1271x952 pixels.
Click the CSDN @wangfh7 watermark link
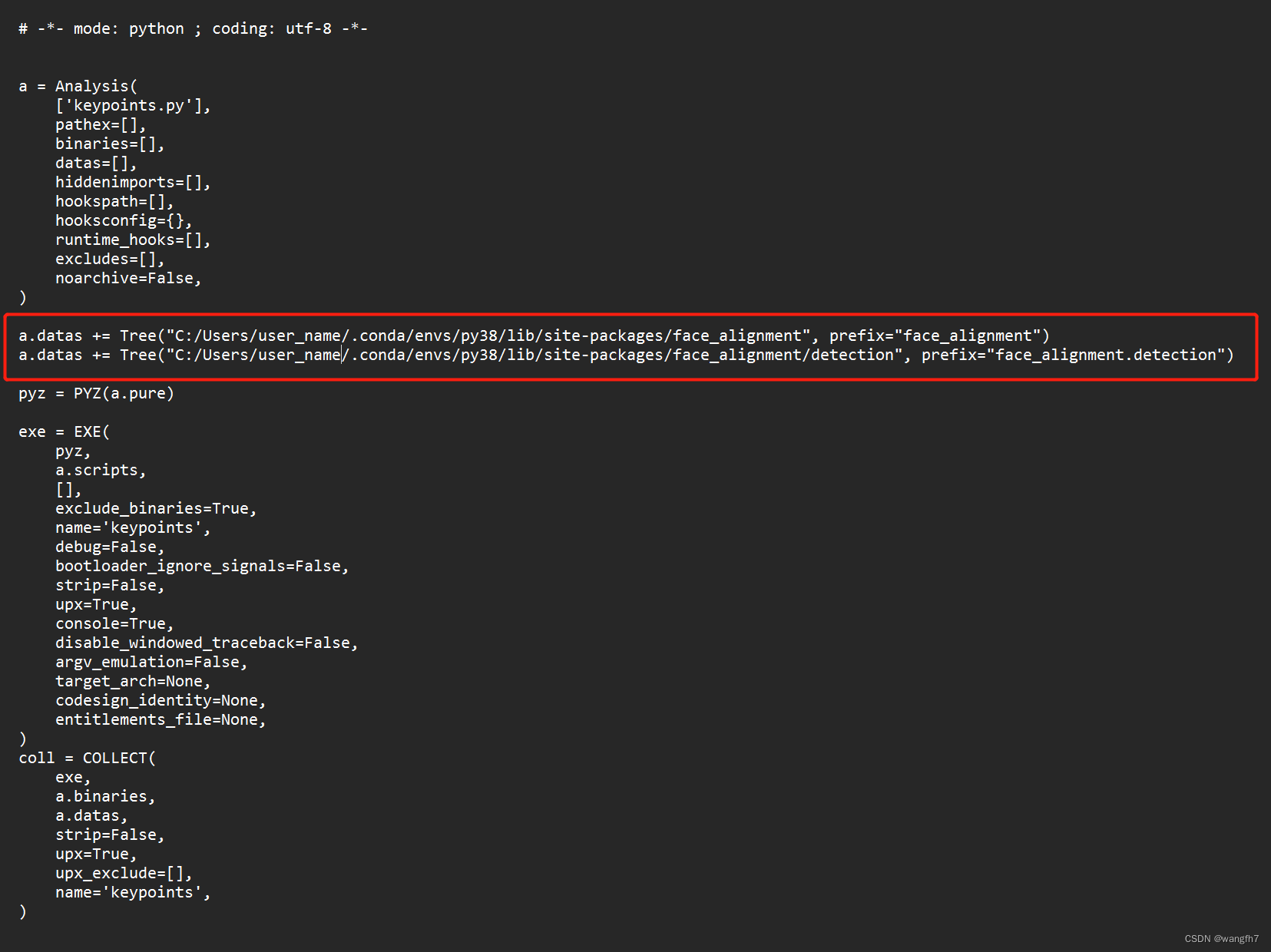click(1222, 938)
